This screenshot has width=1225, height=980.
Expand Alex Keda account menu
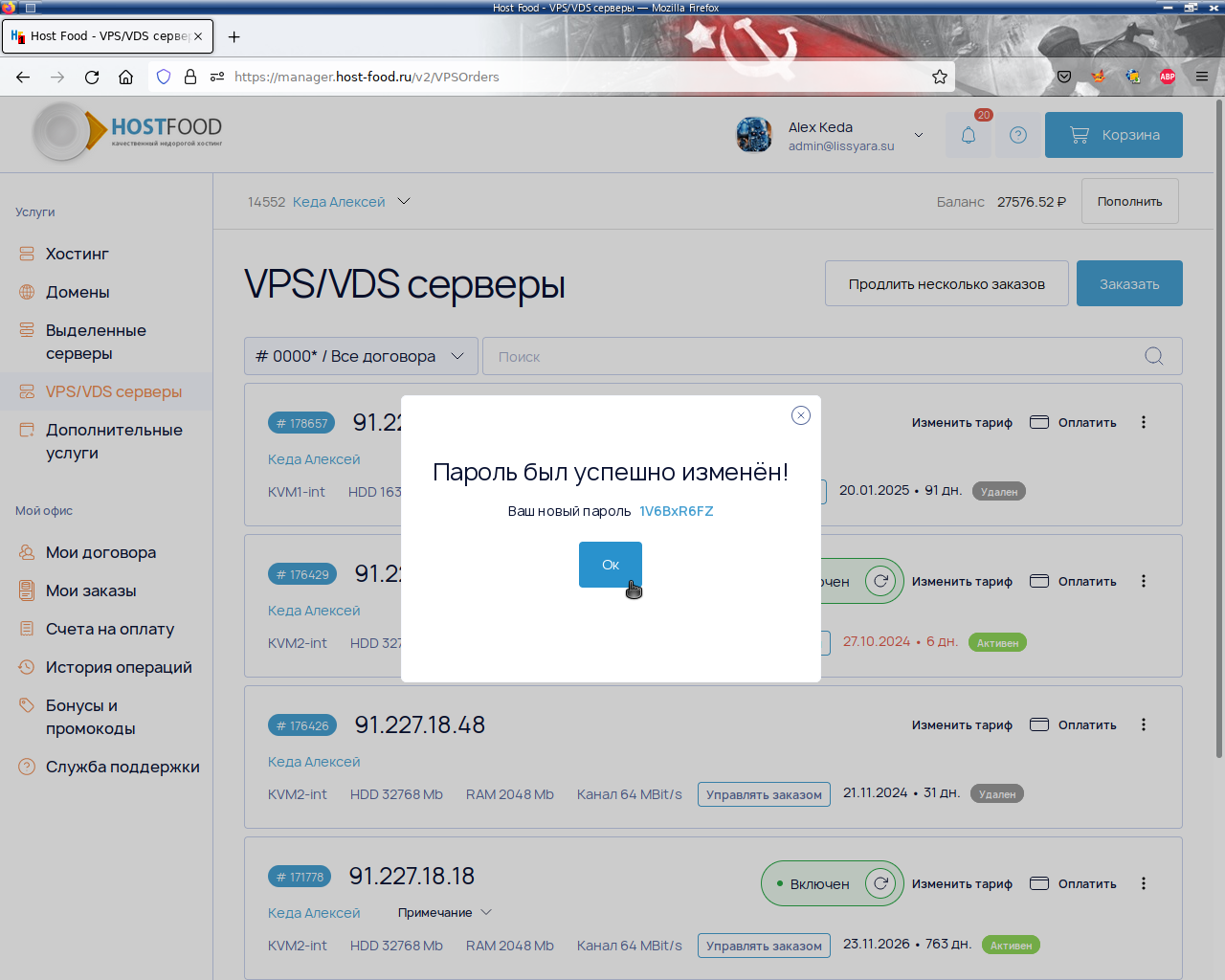coord(919,135)
